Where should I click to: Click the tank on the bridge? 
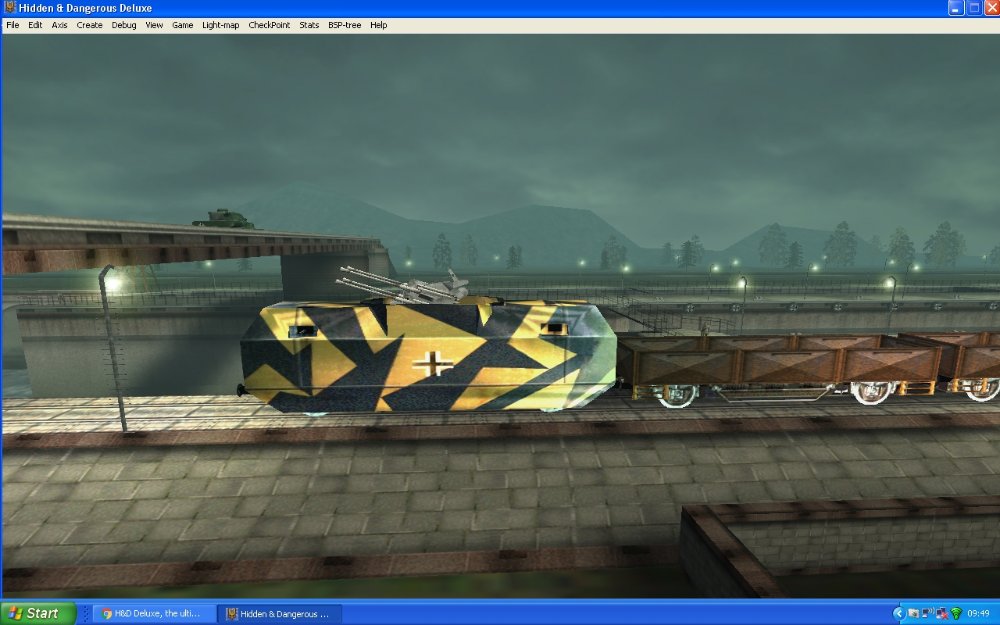point(224,219)
